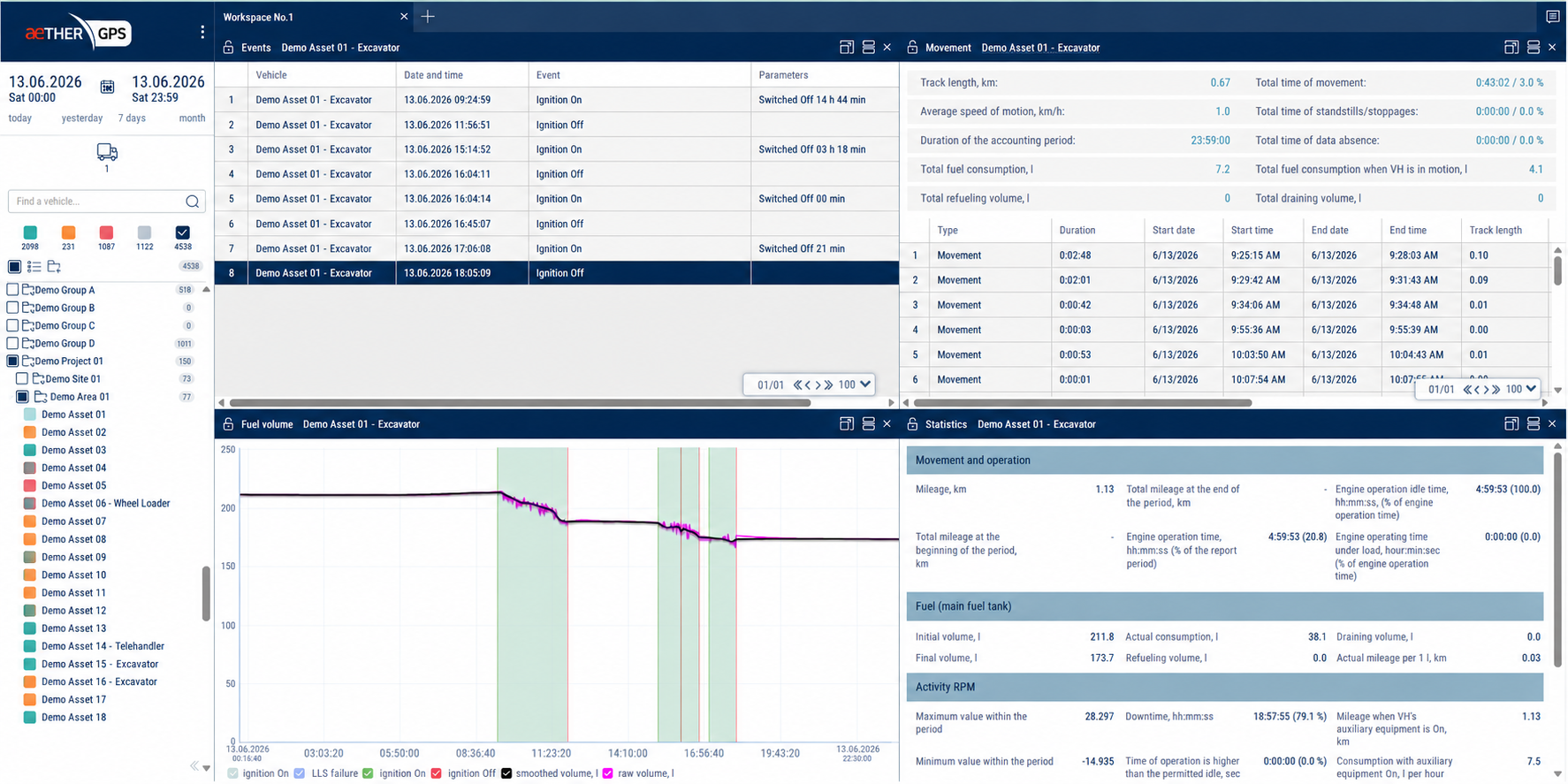Select Demo Asset 06 - Wheel Loader
Screen dimensions: 1568x784
105,504
